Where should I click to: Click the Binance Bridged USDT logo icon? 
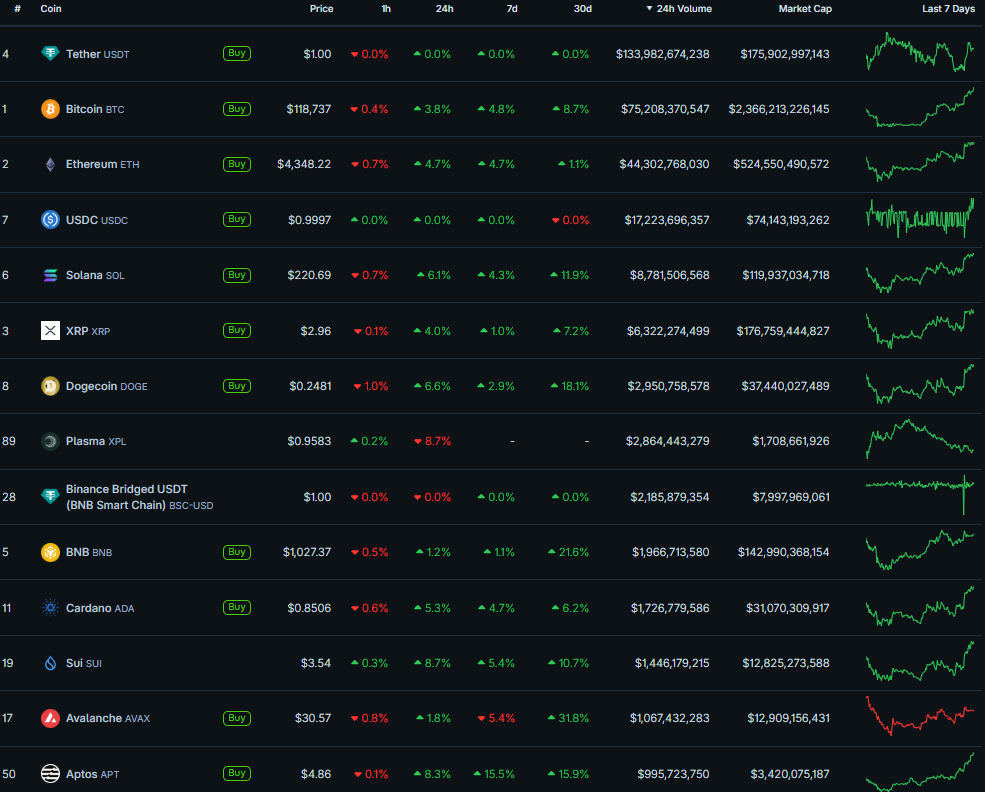(50, 497)
